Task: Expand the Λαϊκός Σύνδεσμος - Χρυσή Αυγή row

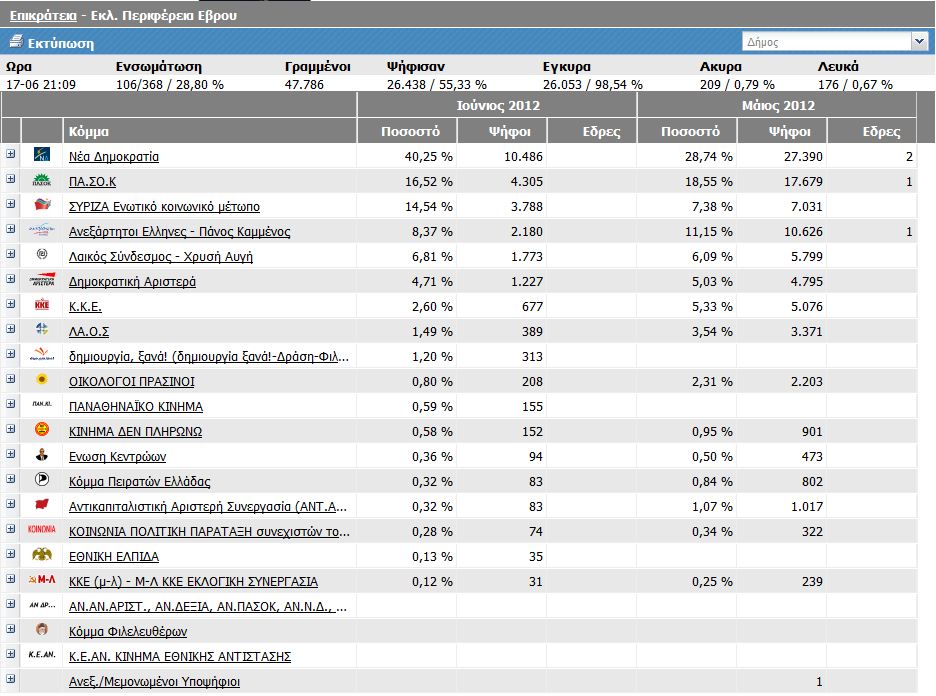Action: tap(11, 254)
